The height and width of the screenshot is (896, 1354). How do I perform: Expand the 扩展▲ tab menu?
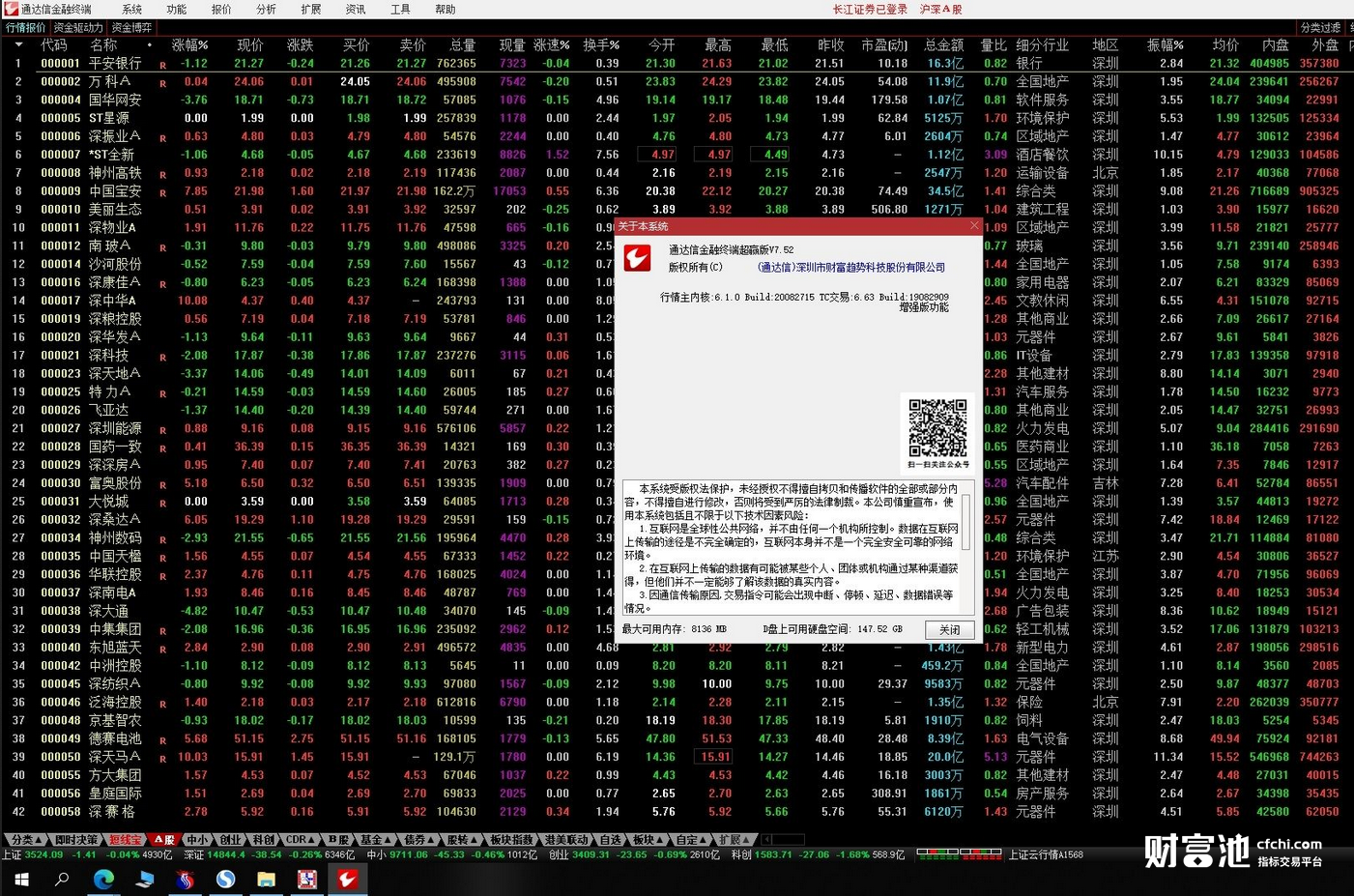(x=734, y=840)
